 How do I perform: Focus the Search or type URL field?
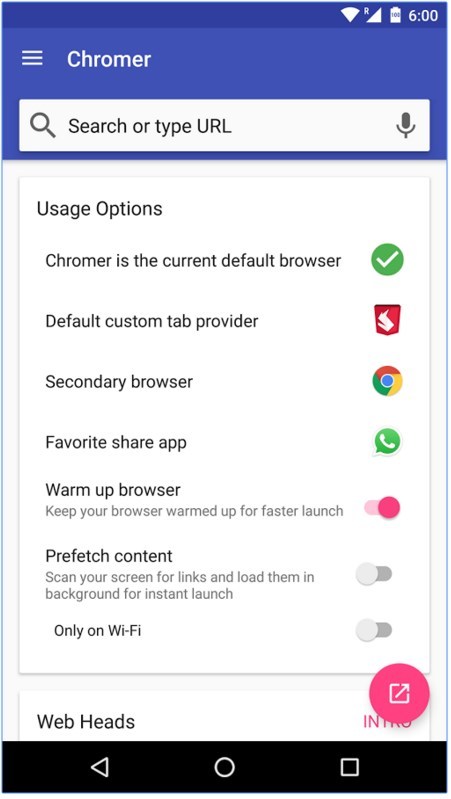point(224,125)
